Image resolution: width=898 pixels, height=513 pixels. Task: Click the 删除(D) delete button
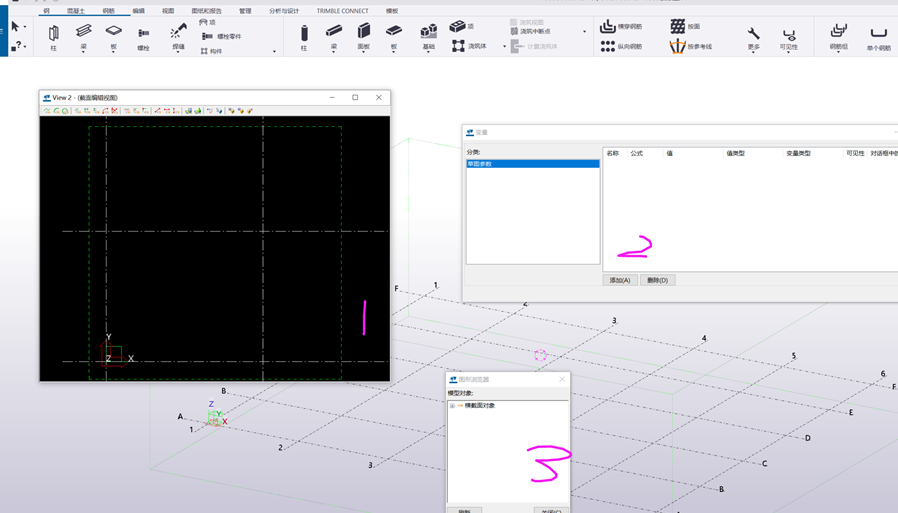(657, 280)
